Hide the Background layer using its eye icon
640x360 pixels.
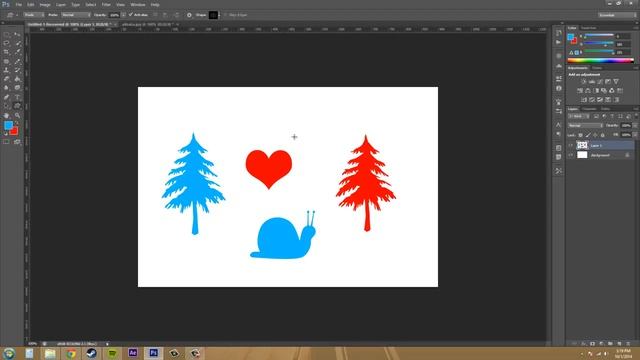571,155
